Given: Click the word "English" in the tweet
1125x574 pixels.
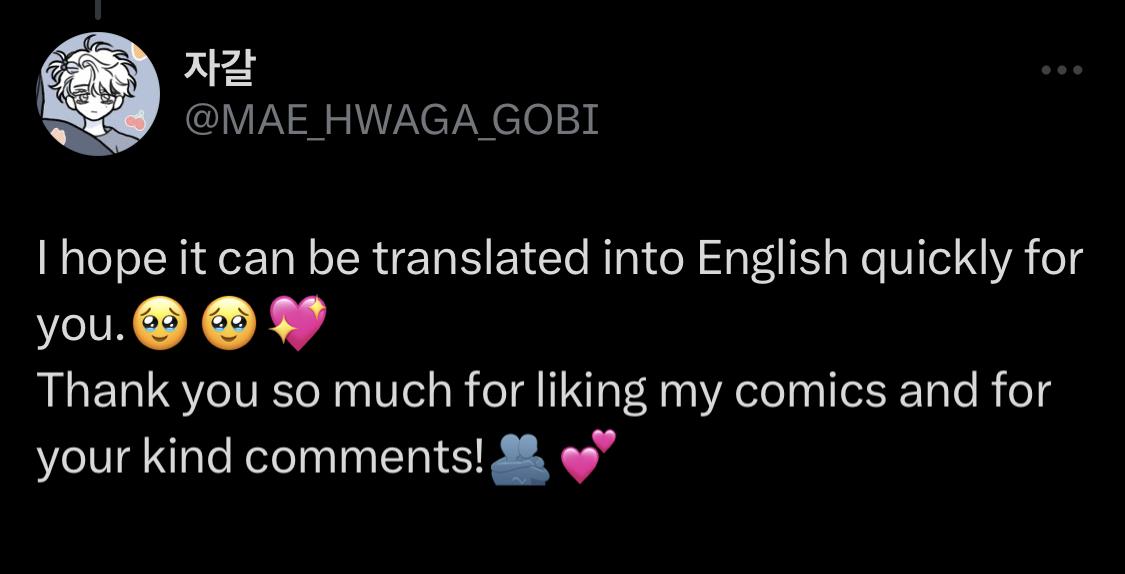Looking at the screenshot, I should pyautogui.click(x=773, y=260).
